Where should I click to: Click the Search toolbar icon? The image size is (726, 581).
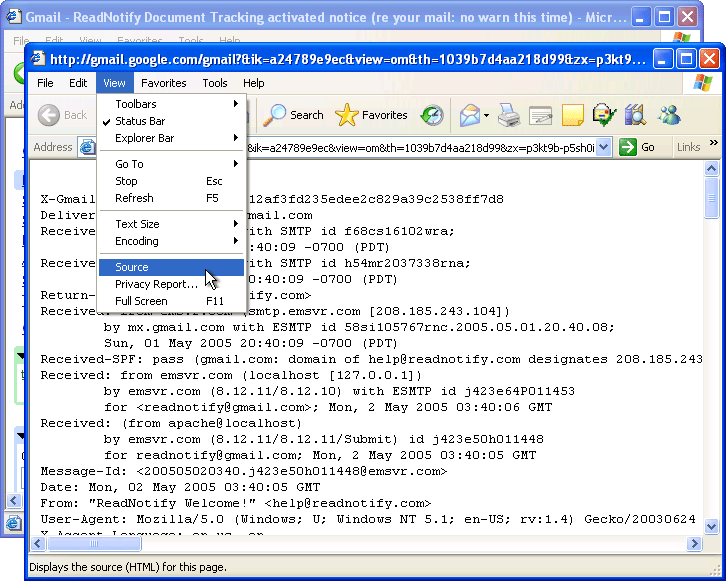[x=293, y=115]
